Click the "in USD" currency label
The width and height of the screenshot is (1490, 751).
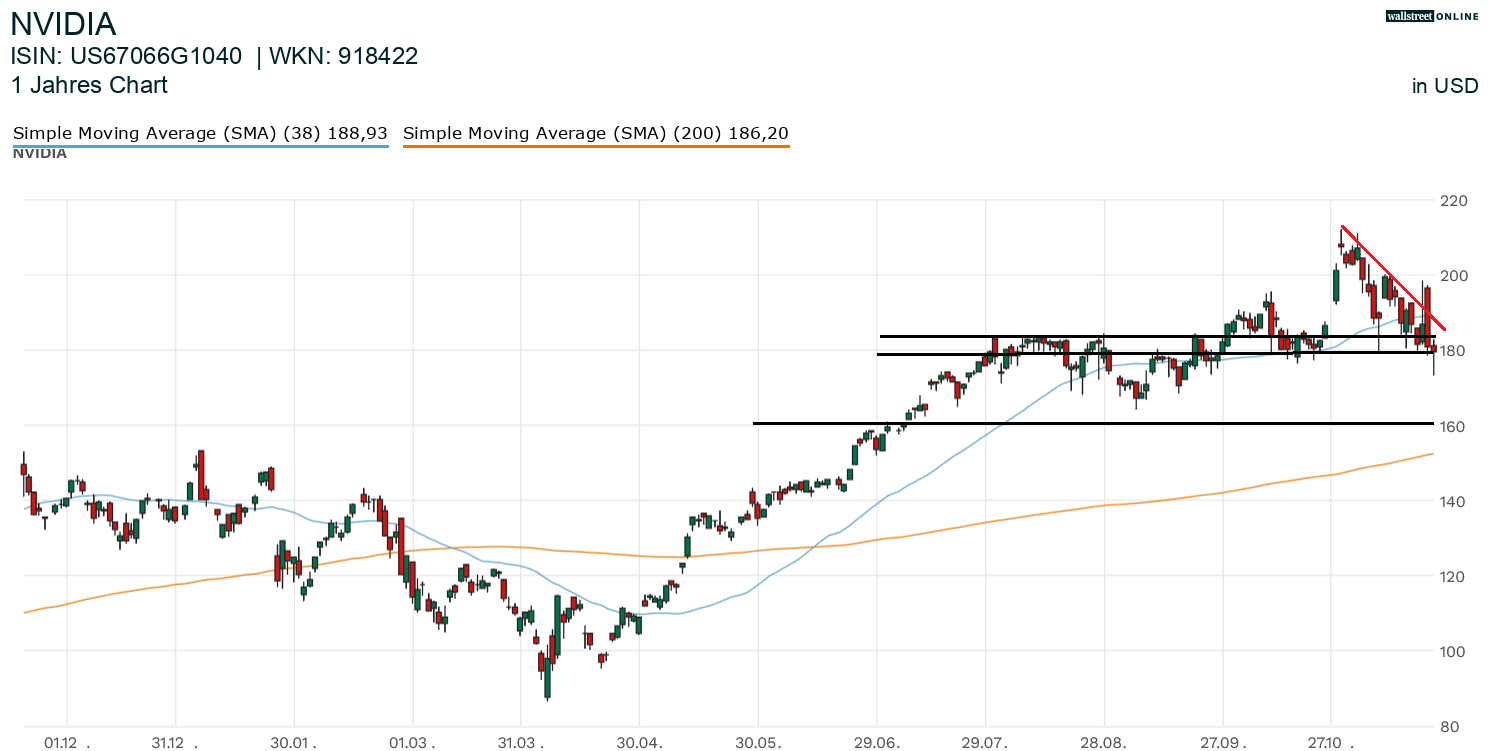[1444, 86]
